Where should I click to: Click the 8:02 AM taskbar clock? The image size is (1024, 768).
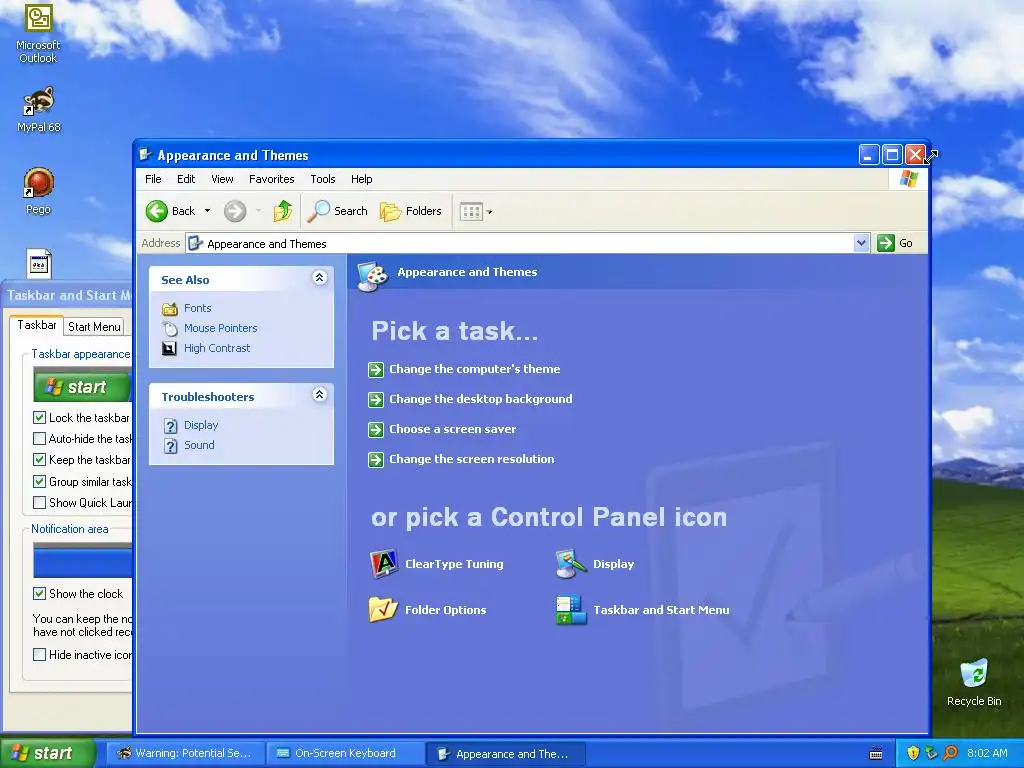pyautogui.click(x=987, y=753)
